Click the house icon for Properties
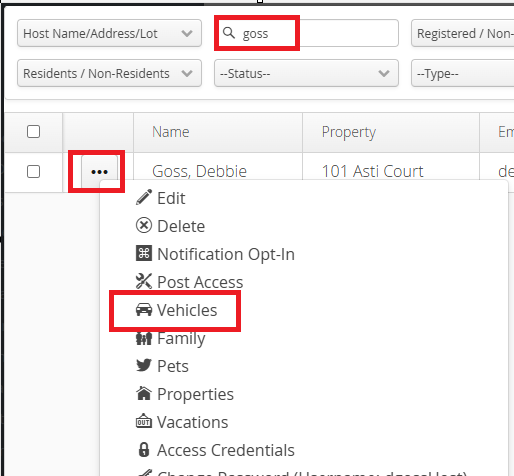Viewport: 514px width, 476px height. (x=144, y=394)
